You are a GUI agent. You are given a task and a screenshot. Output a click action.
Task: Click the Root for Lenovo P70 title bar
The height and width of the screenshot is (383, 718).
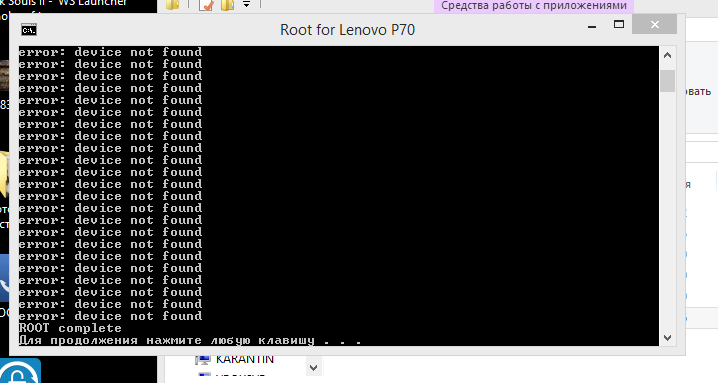(348, 30)
